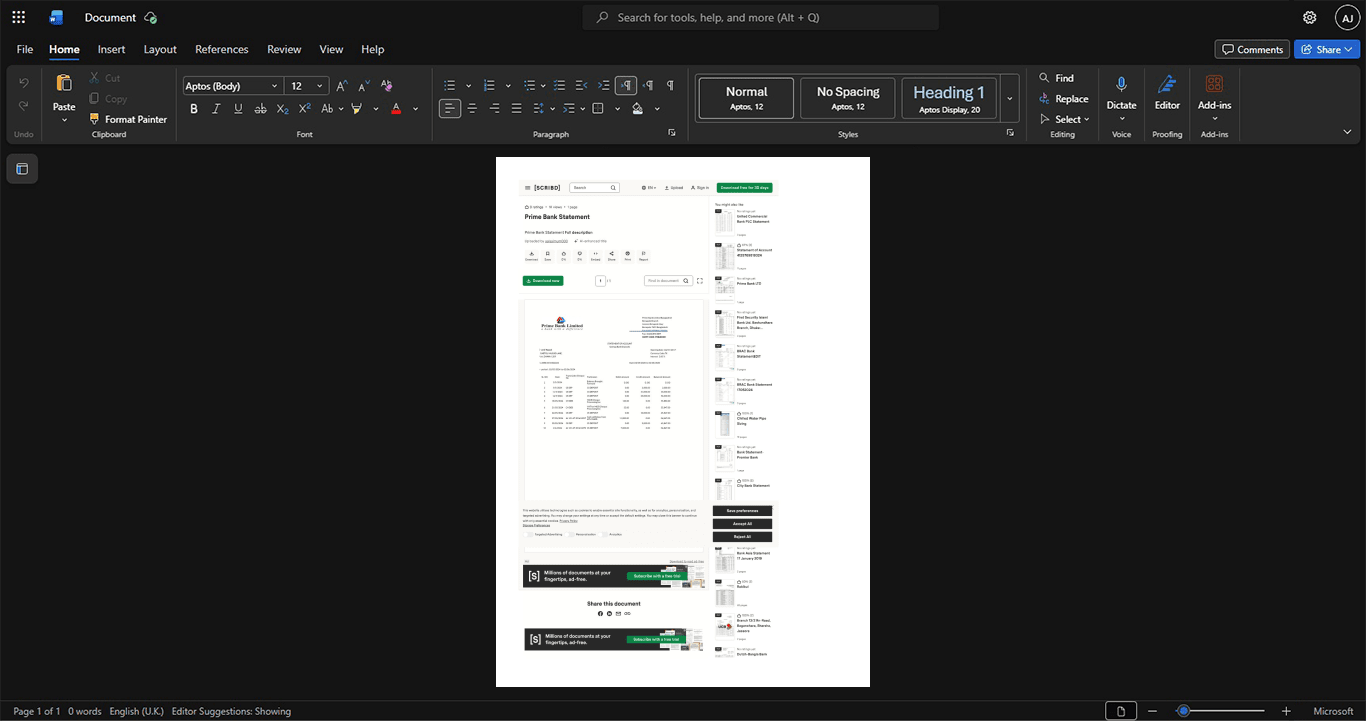Clear all formatting
This screenshot has height=721, width=1366.
tap(387, 86)
